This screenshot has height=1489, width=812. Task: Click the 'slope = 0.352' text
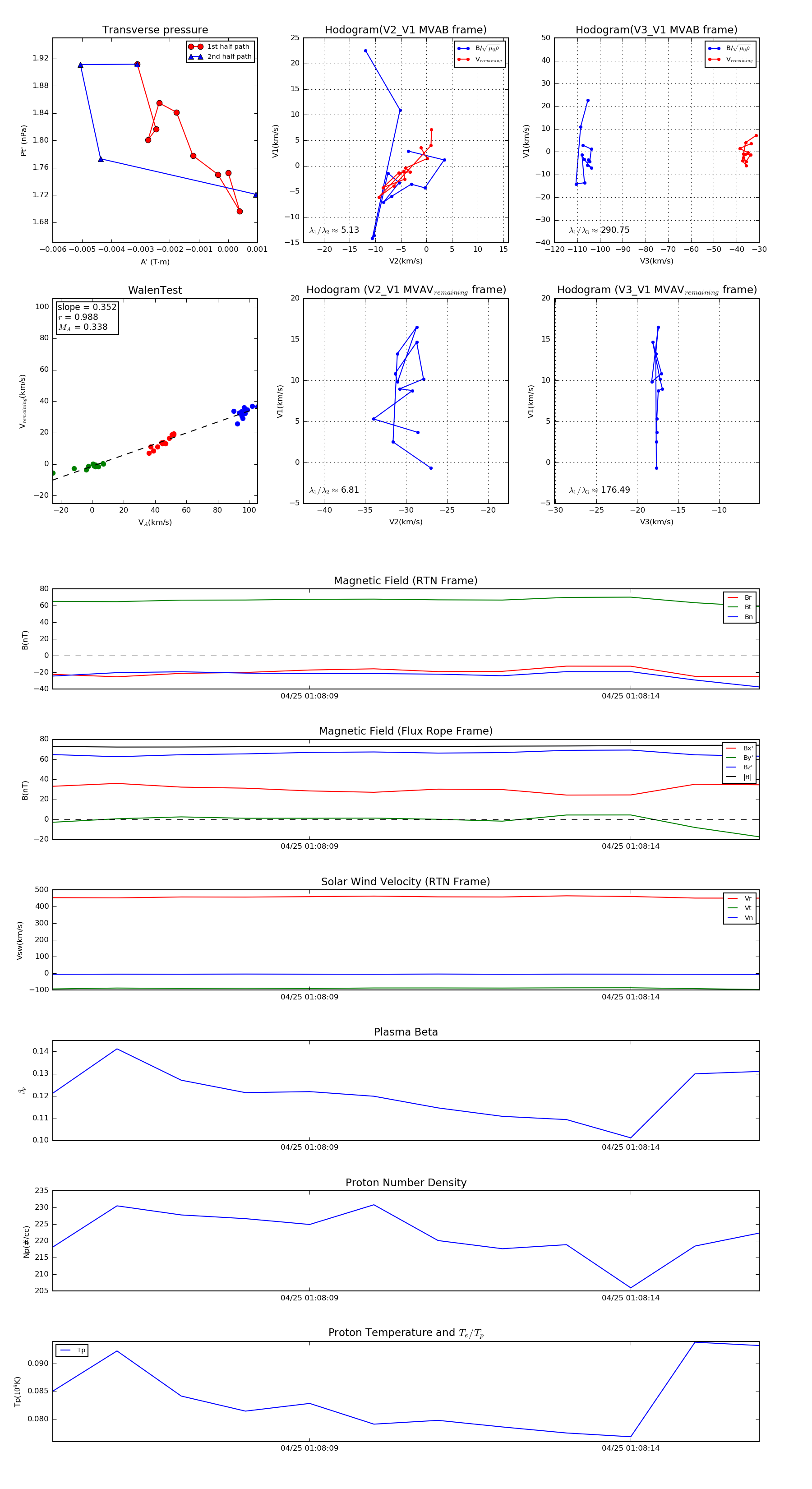click(87, 307)
